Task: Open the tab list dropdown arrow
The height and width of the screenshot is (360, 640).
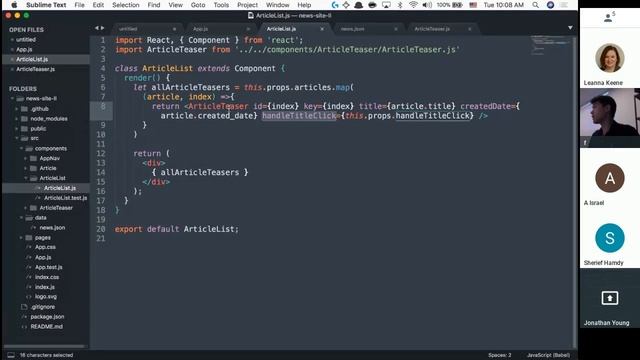Action: click(x=570, y=28)
